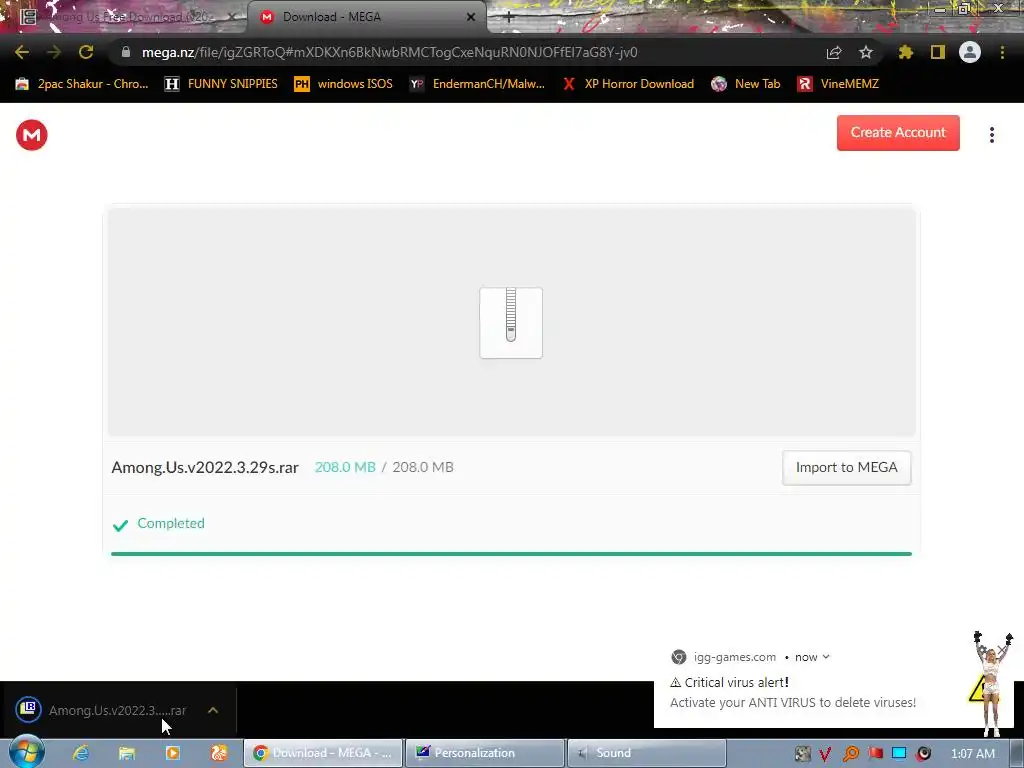The width and height of the screenshot is (1024, 768).
Task: Click the orange UC browser taskbar icon
Action: (x=219, y=753)
